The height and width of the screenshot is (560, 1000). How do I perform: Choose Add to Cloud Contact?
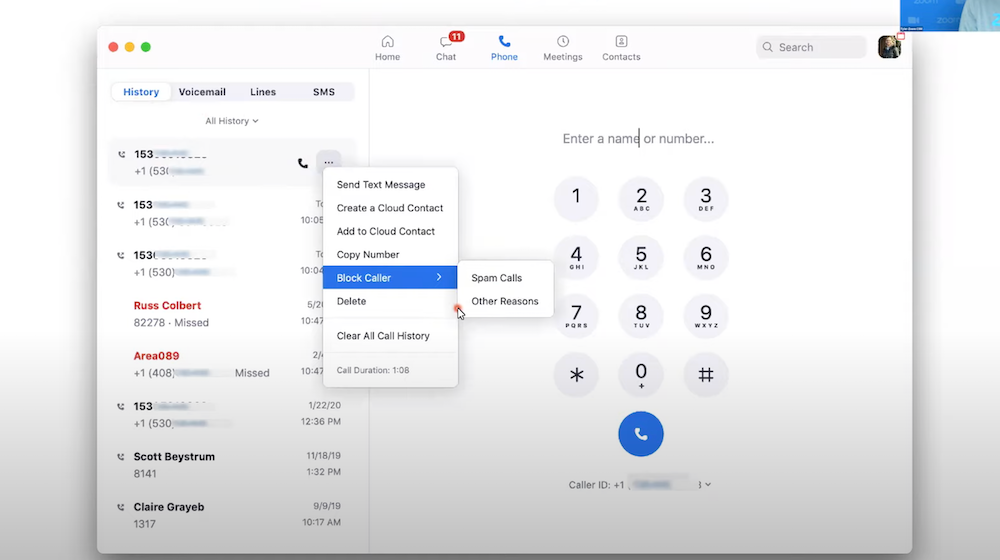390,231
